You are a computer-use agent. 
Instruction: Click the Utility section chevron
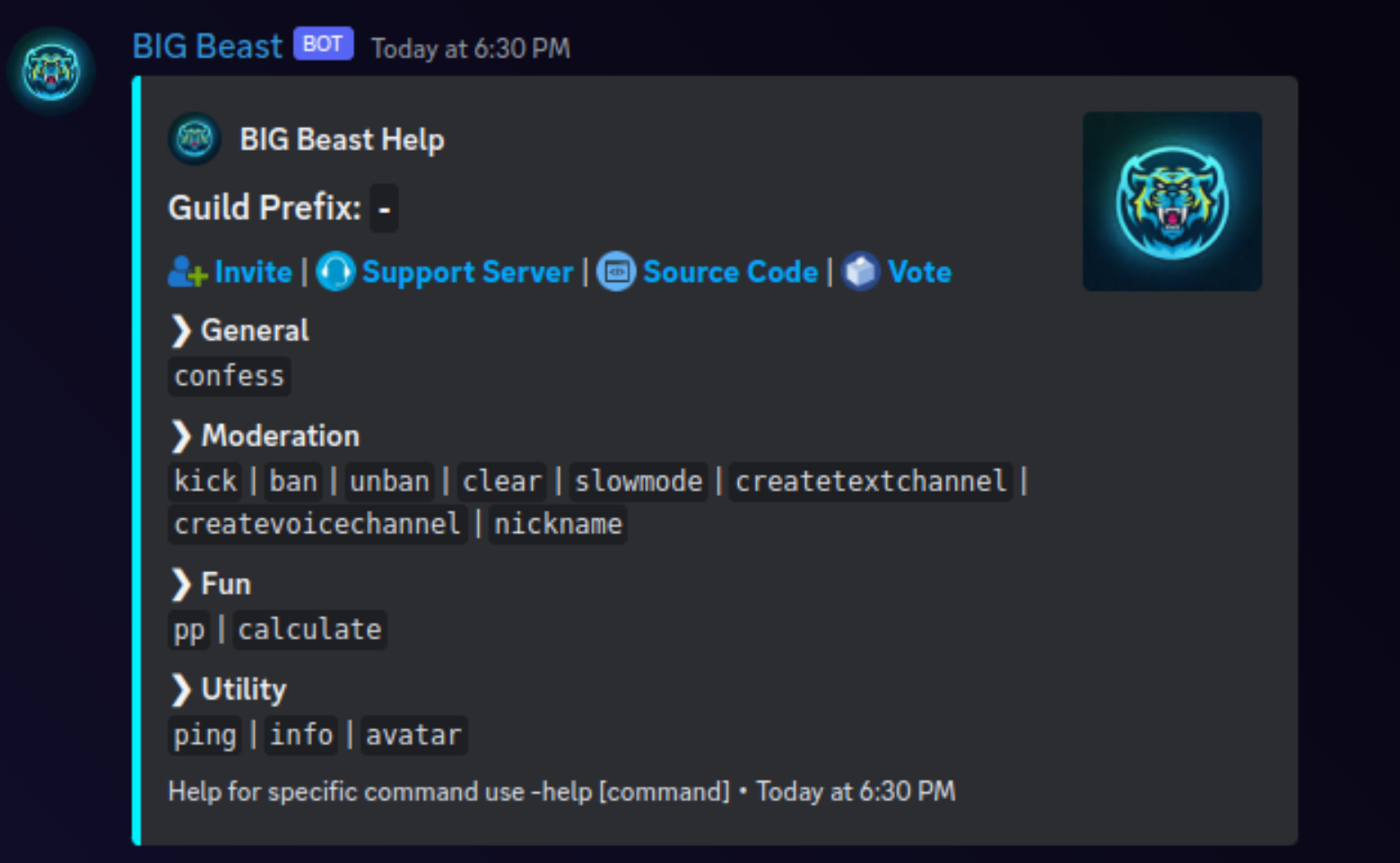pyautogui.click(x=181, y=690)
